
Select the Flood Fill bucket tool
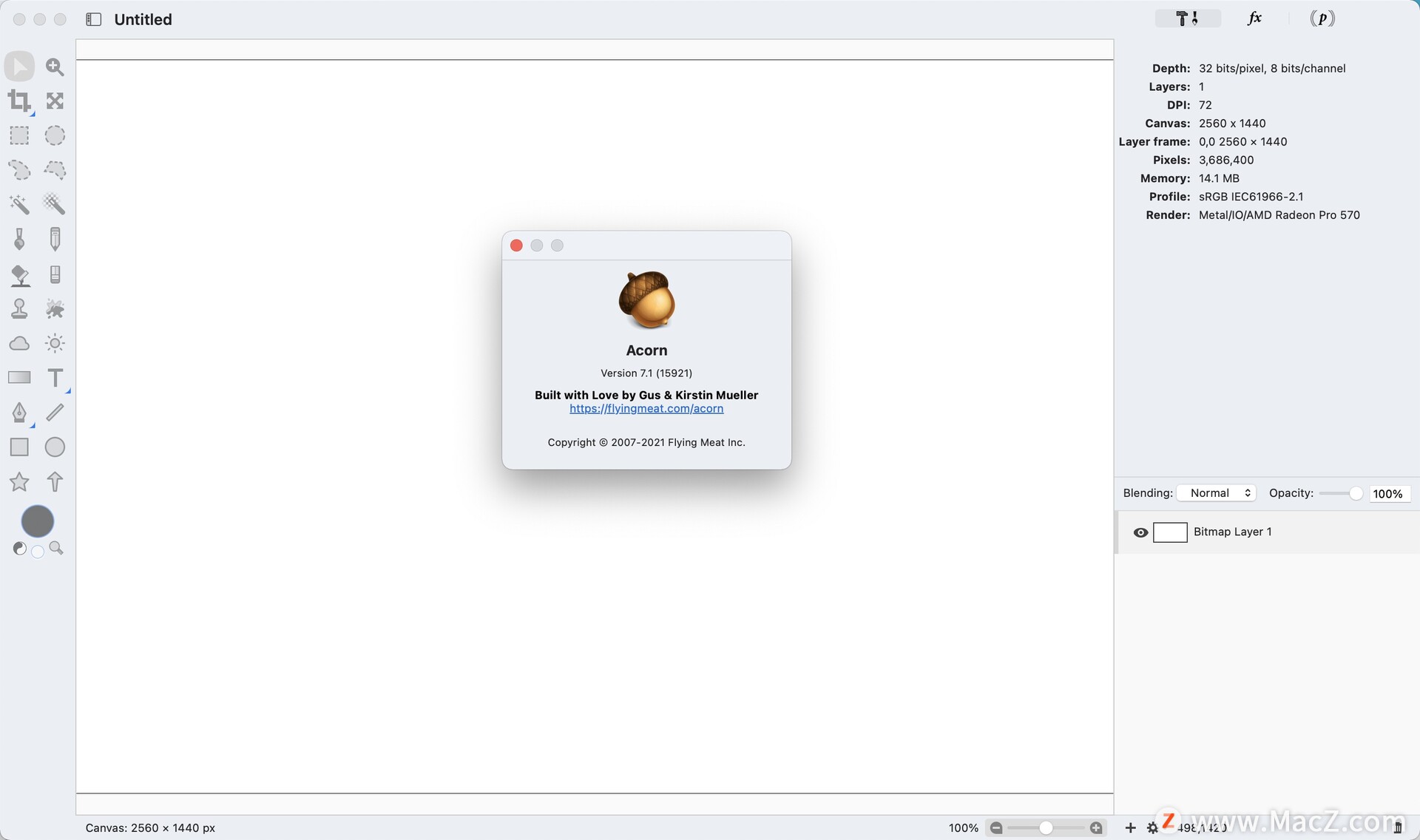pos(20,275)
